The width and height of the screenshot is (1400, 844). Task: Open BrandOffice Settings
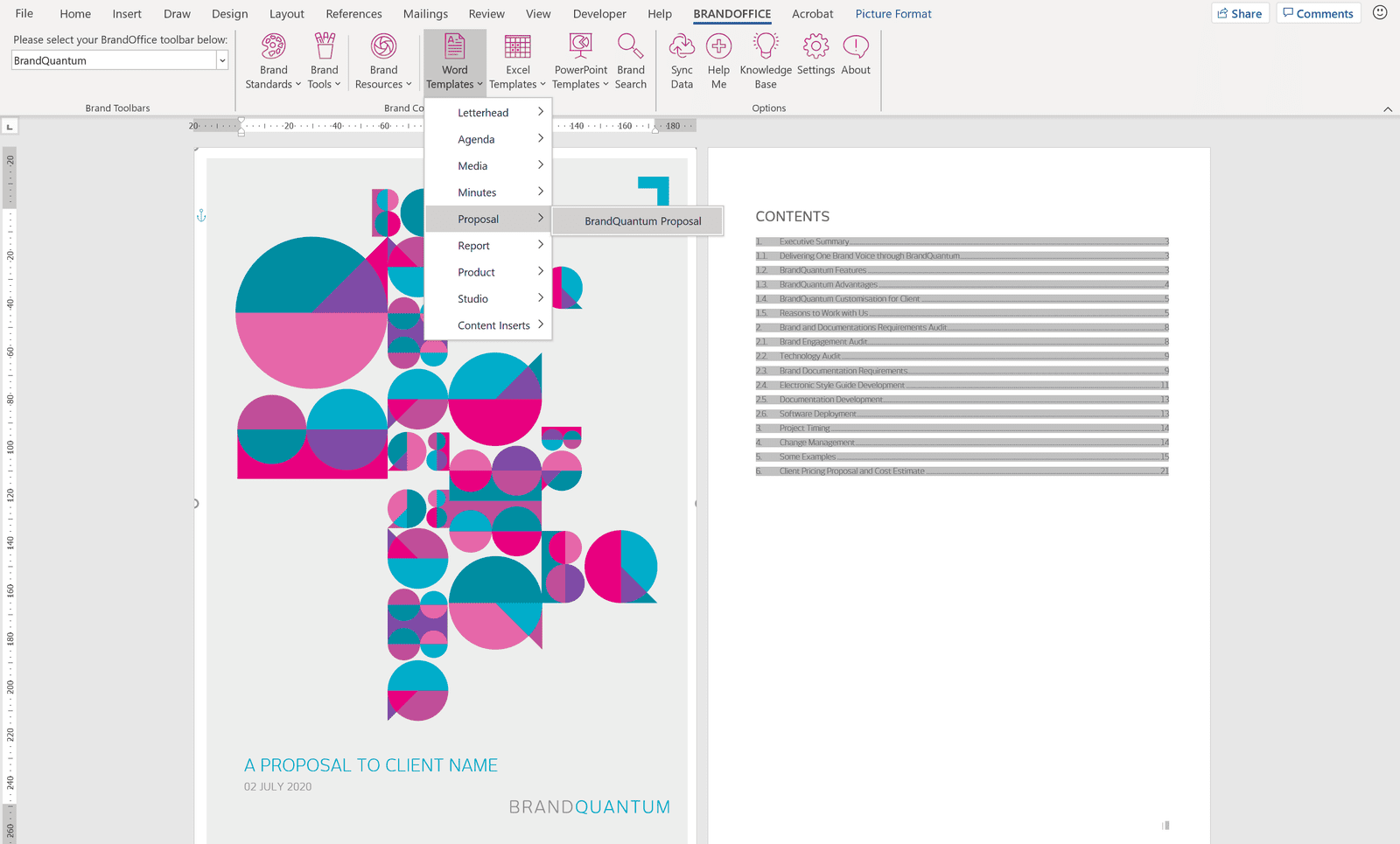(815, 55)
